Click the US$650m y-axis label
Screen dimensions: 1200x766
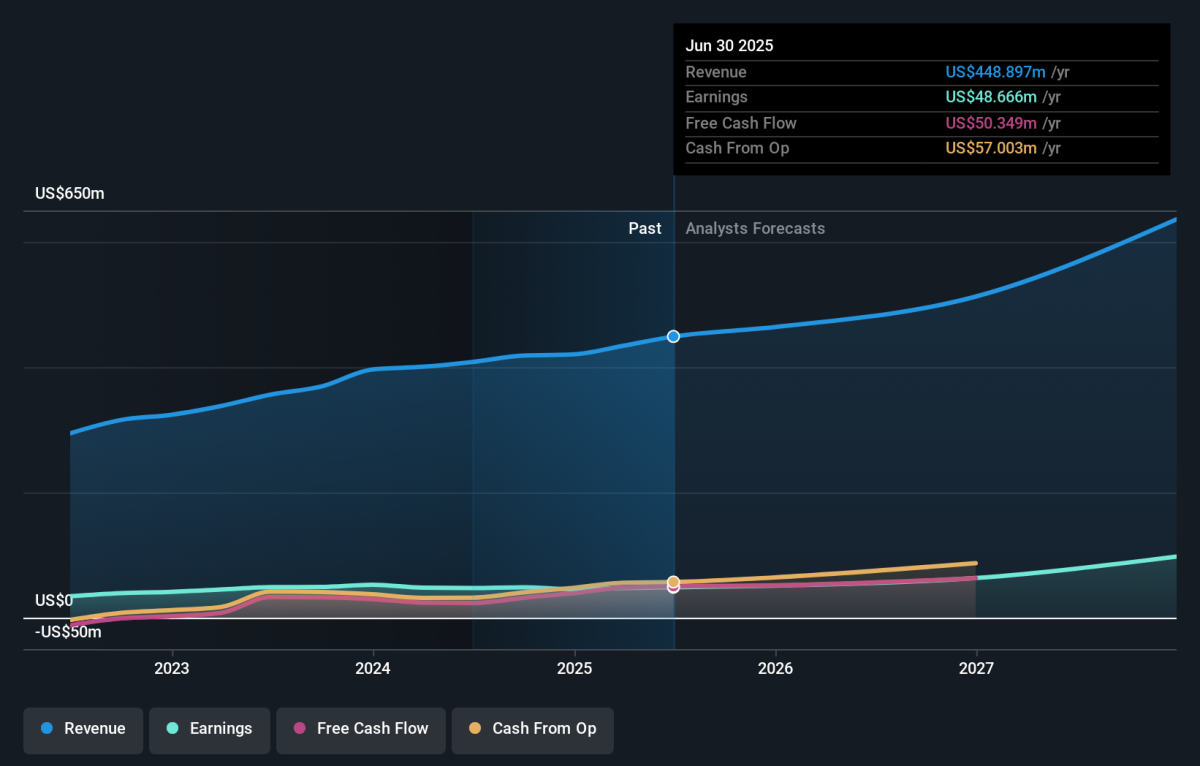pos(69,194)
